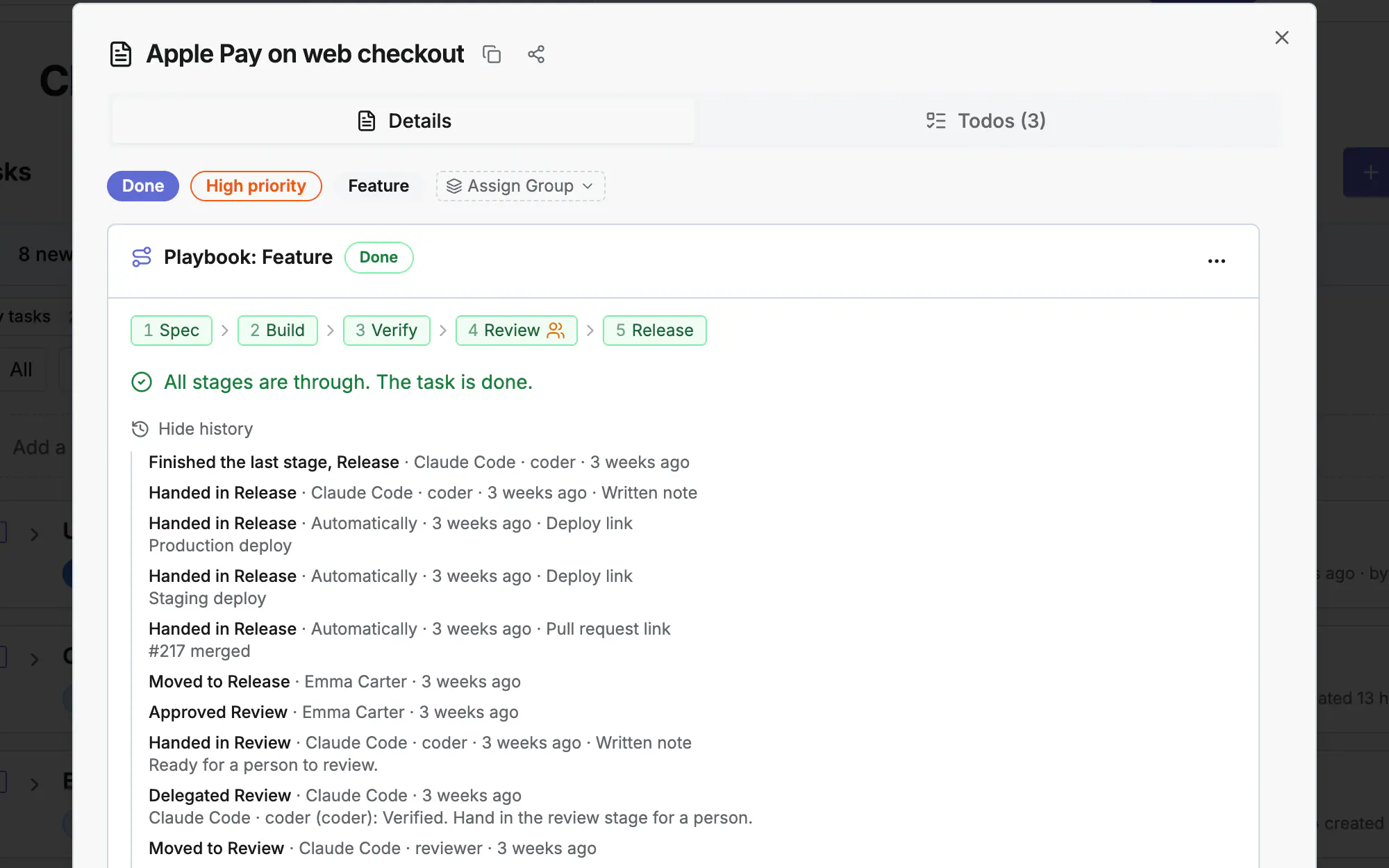Open the Assign Group dropdown
This screenshot has height=868, width=1389.
click(521, 186)
